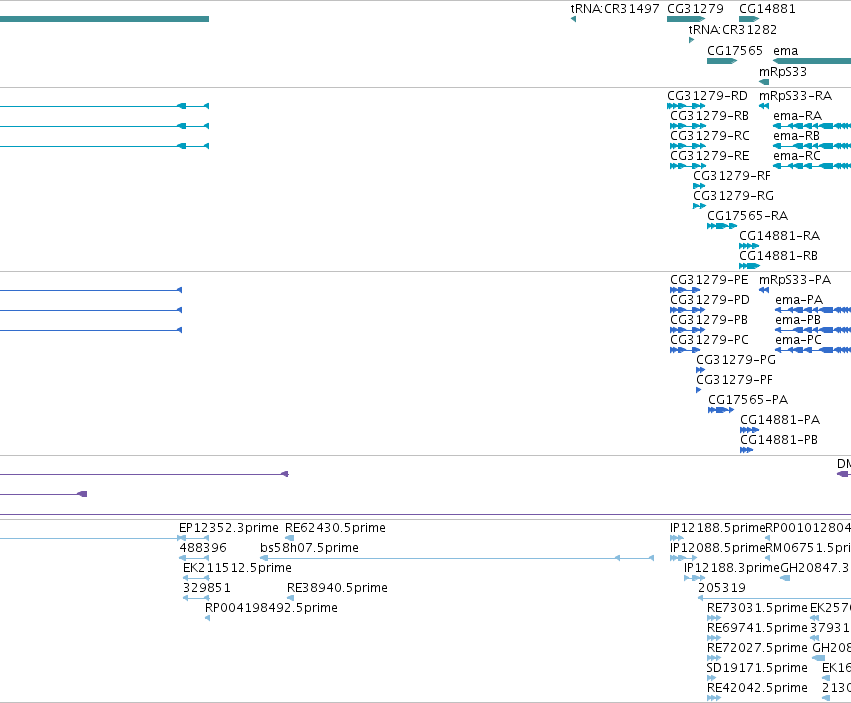Open EST IP12188.5prime
851x703 pixels.
tap(717, 528)
